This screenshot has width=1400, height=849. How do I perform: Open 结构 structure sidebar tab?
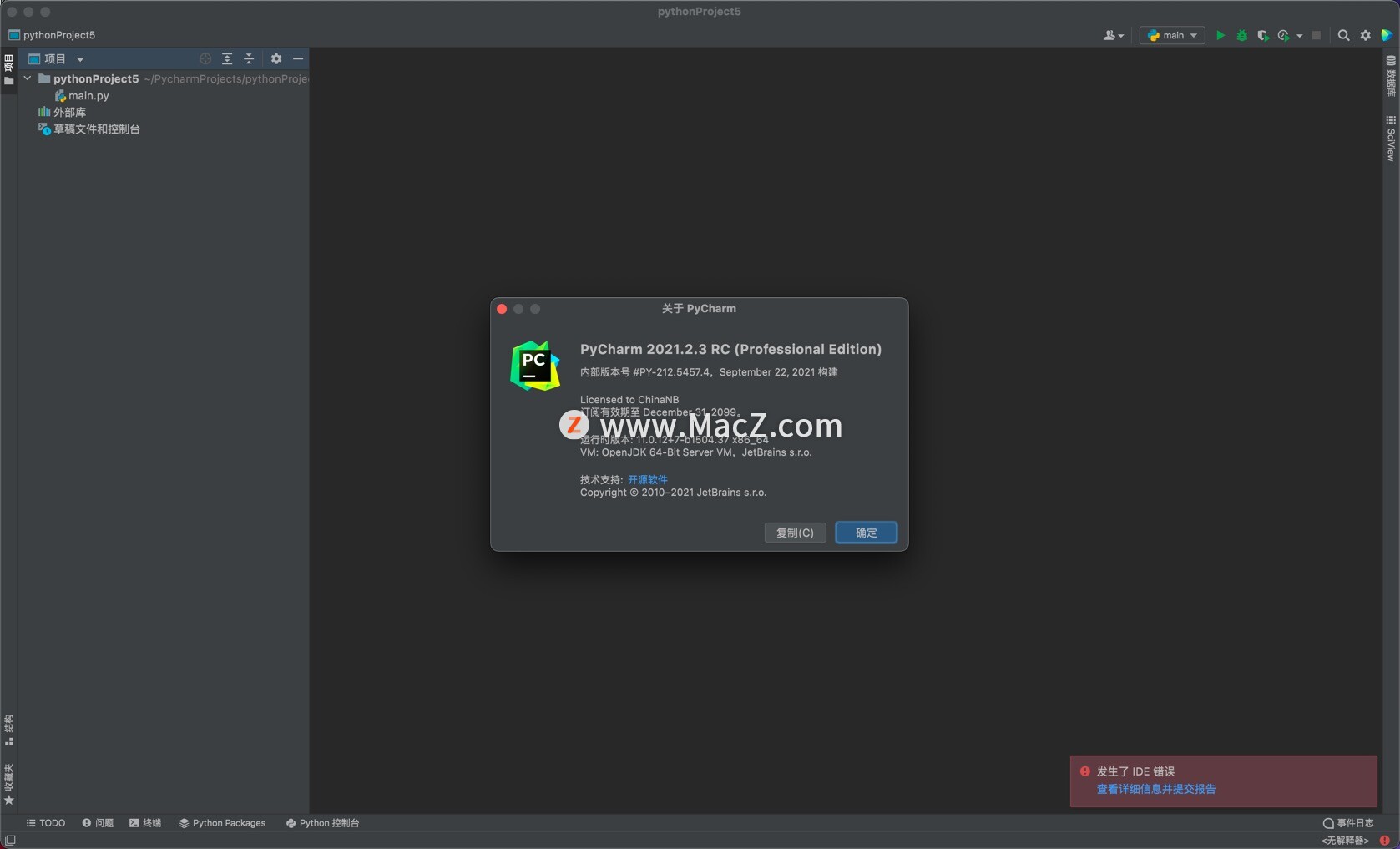(x=8, y=730)
